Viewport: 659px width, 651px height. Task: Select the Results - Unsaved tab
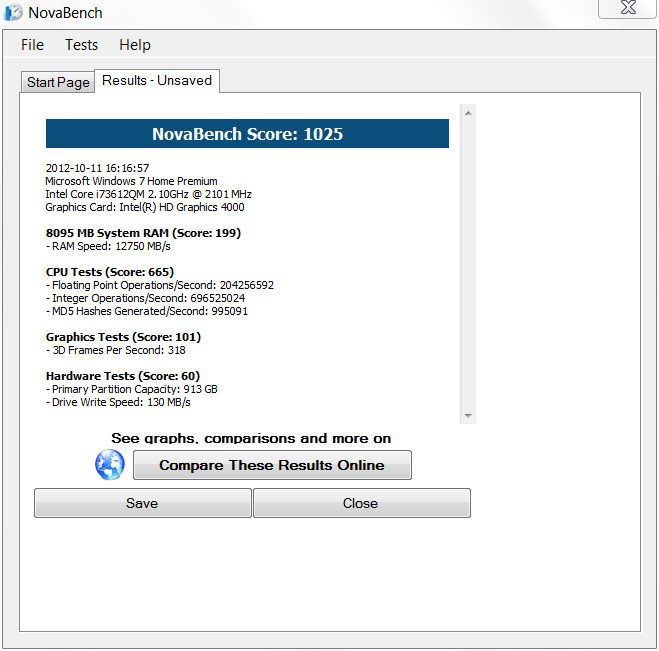pyautogui.click(x=157, y=81)
